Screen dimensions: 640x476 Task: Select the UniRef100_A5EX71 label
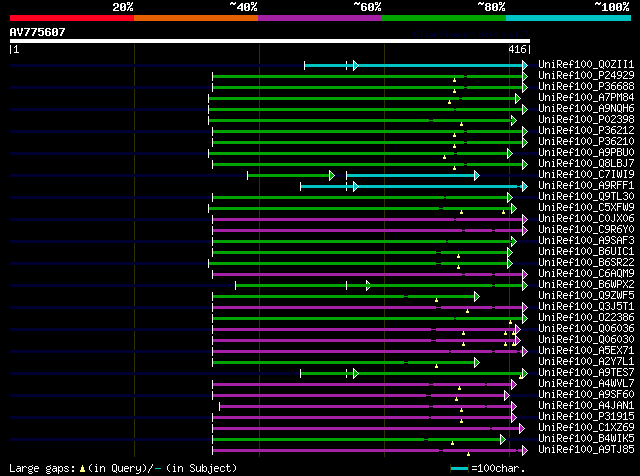[x=586, y=351]
